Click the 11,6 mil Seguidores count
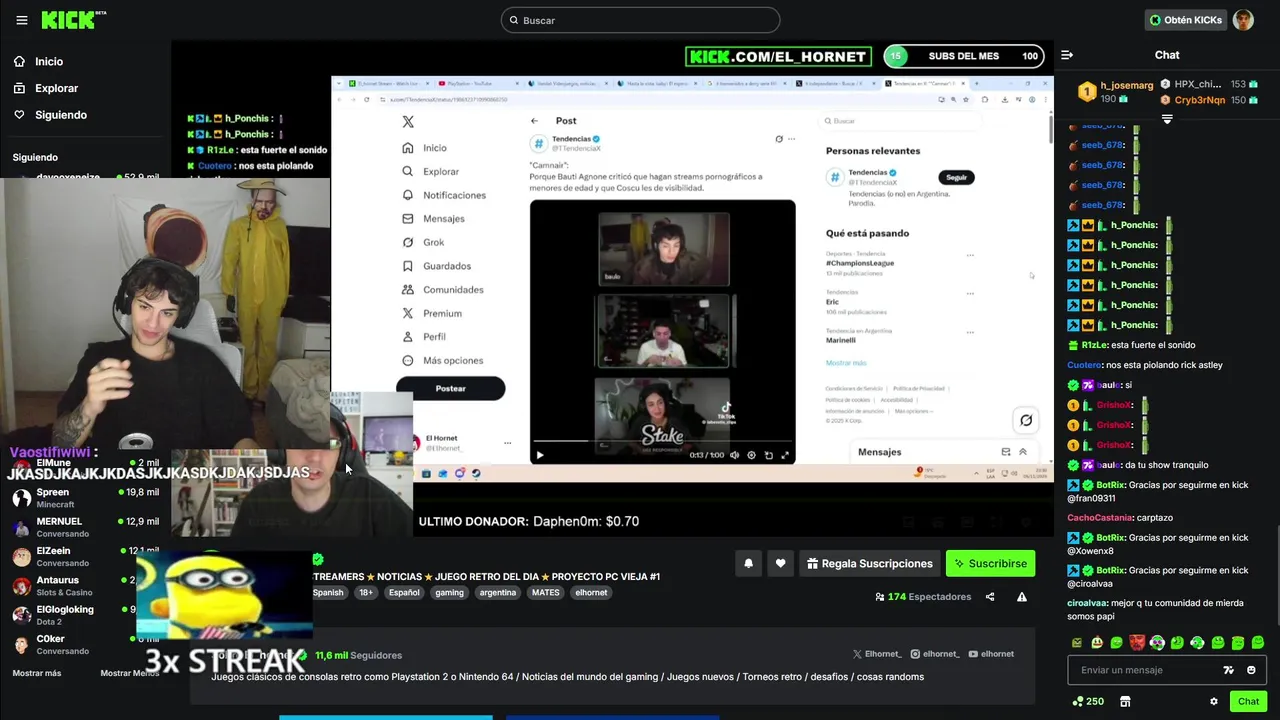 pyautogui.click(x=358, y=656)
